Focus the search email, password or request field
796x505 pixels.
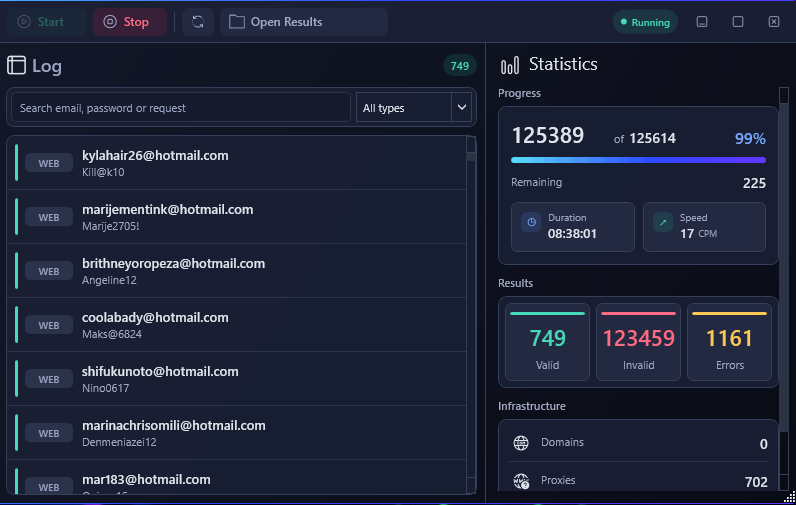(181, 108)
